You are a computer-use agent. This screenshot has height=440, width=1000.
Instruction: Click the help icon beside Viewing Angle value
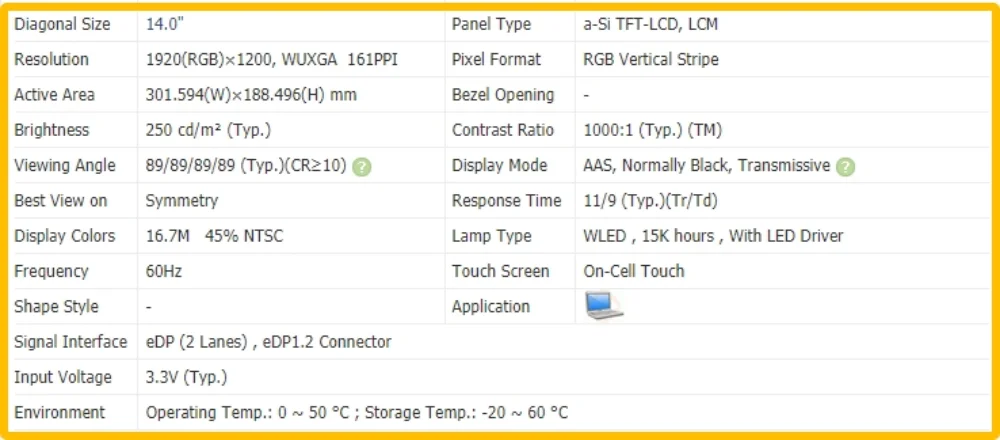[x=362, y=167]
